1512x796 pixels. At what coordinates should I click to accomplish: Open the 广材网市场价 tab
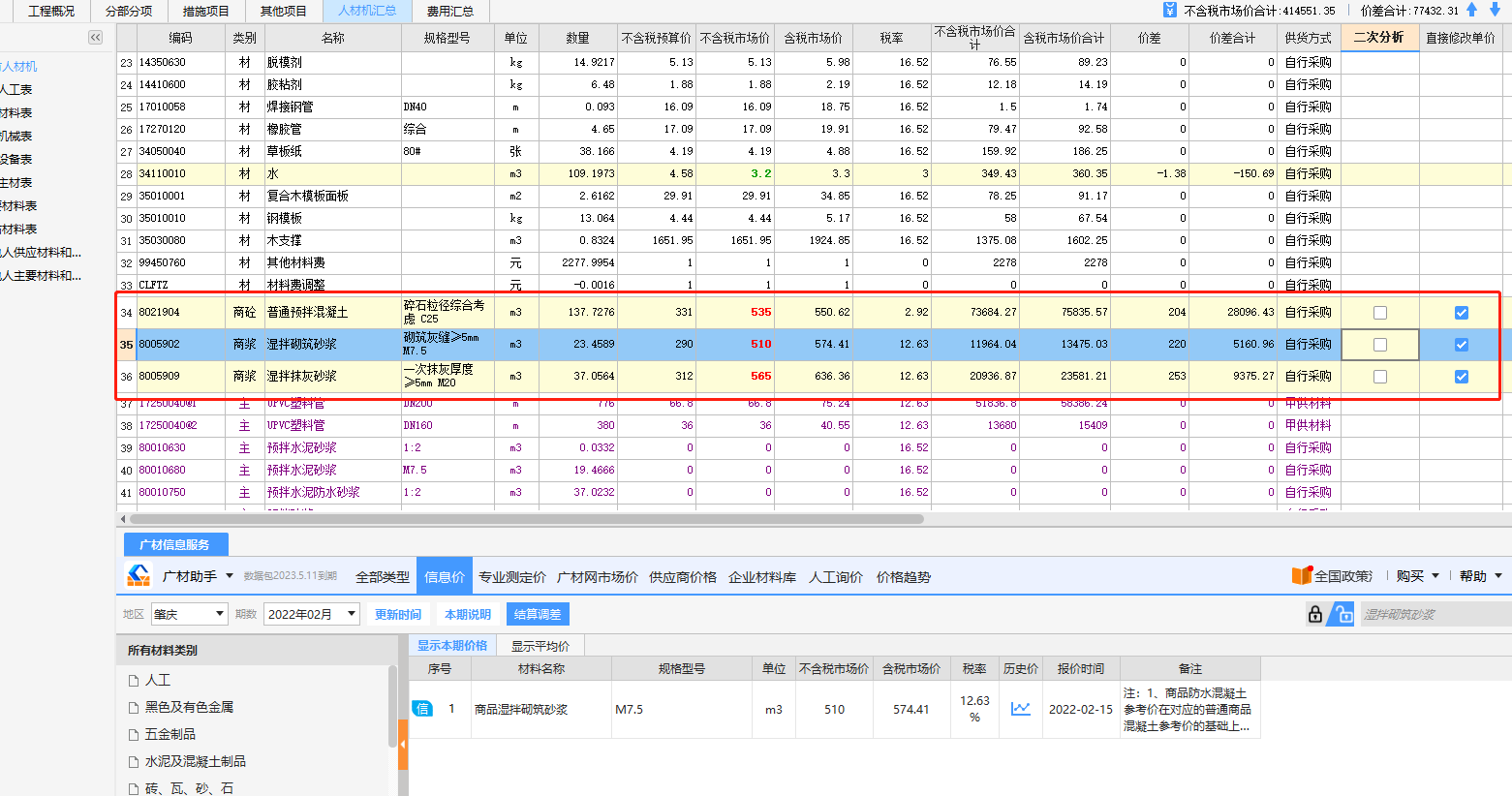tap(598, 577)
